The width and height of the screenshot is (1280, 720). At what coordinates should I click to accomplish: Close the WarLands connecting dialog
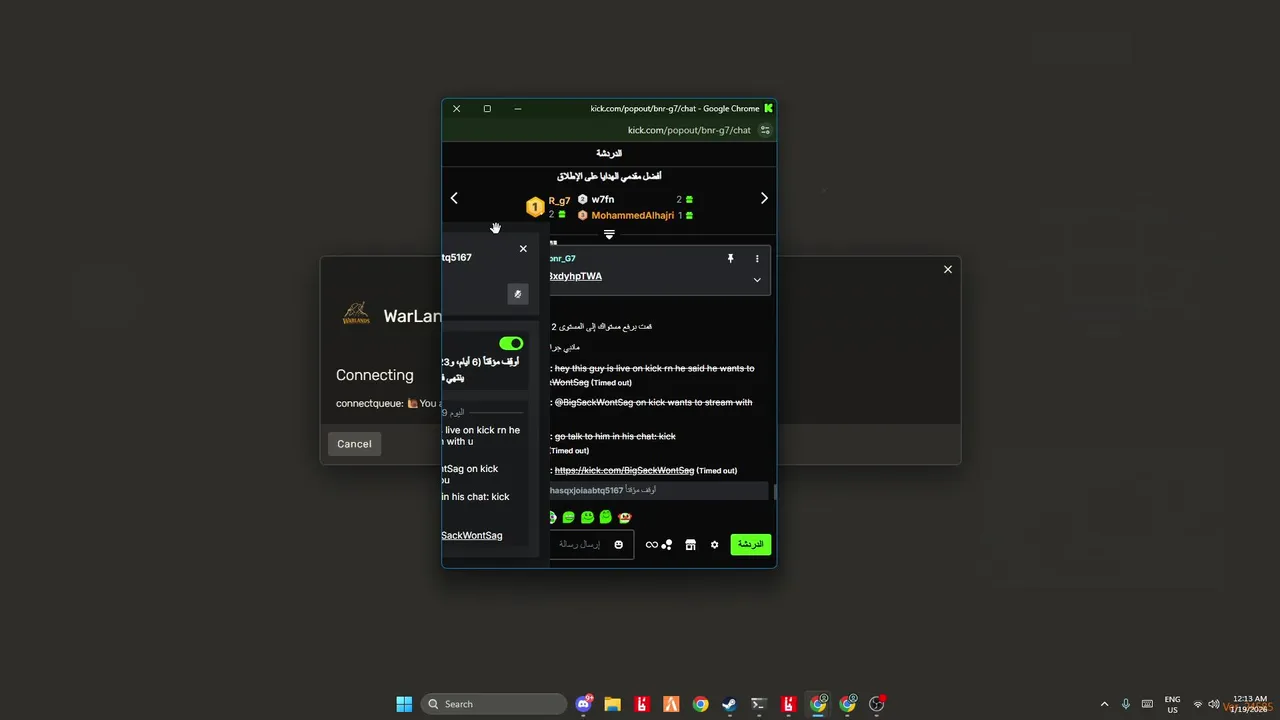pos(948,269)
